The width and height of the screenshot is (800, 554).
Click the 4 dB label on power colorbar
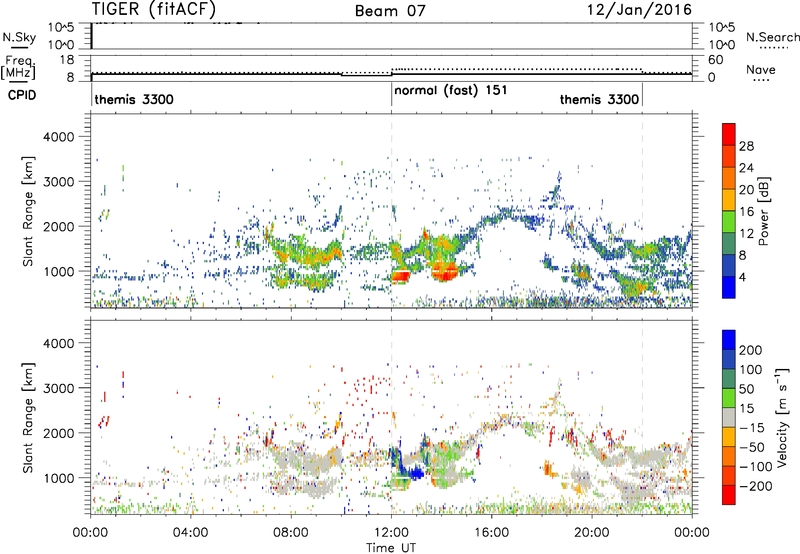742,278
